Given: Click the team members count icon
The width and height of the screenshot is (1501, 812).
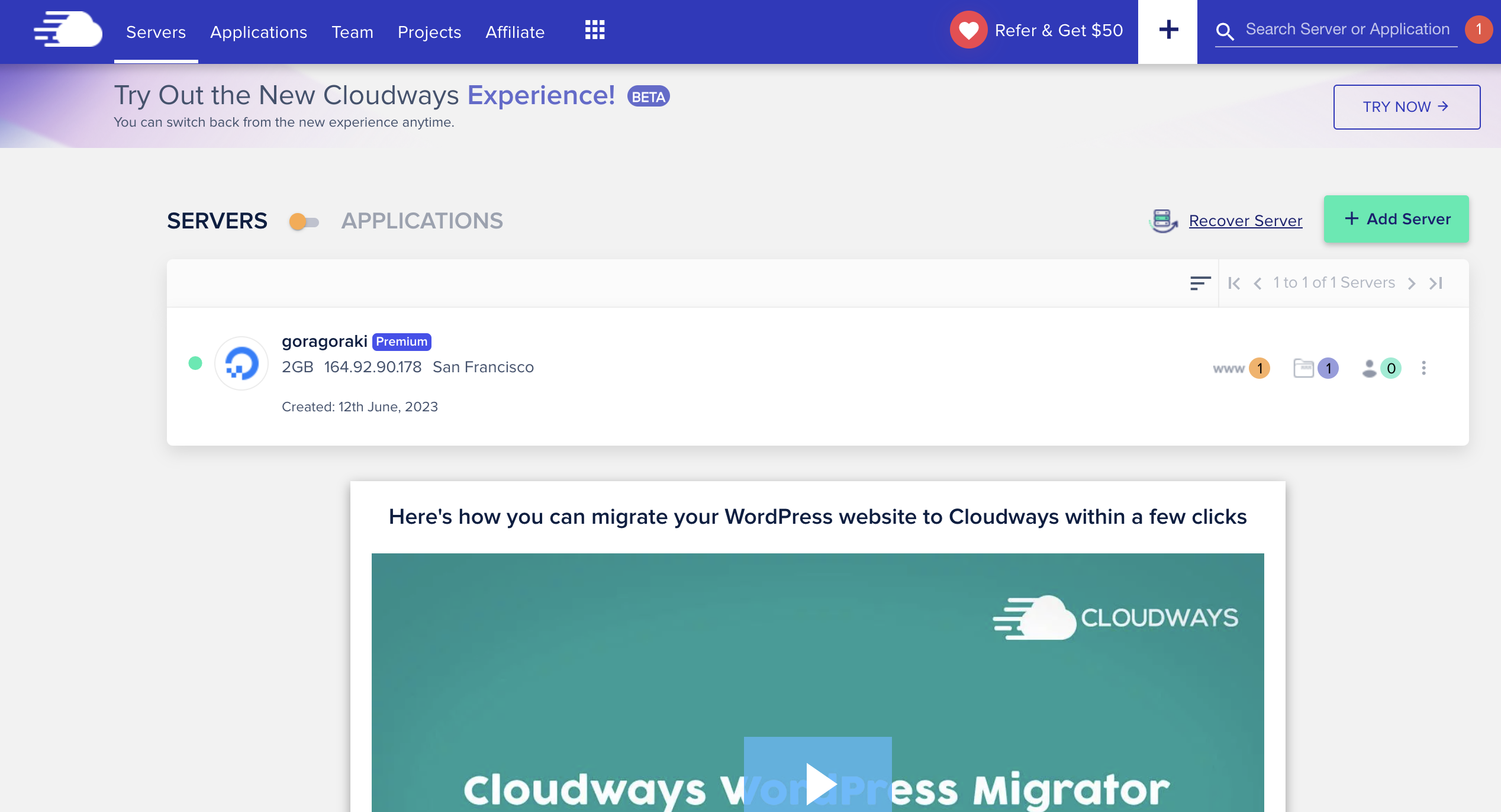Looking at the screenshot, I should pyautogui.click(x=1381, y=368).
